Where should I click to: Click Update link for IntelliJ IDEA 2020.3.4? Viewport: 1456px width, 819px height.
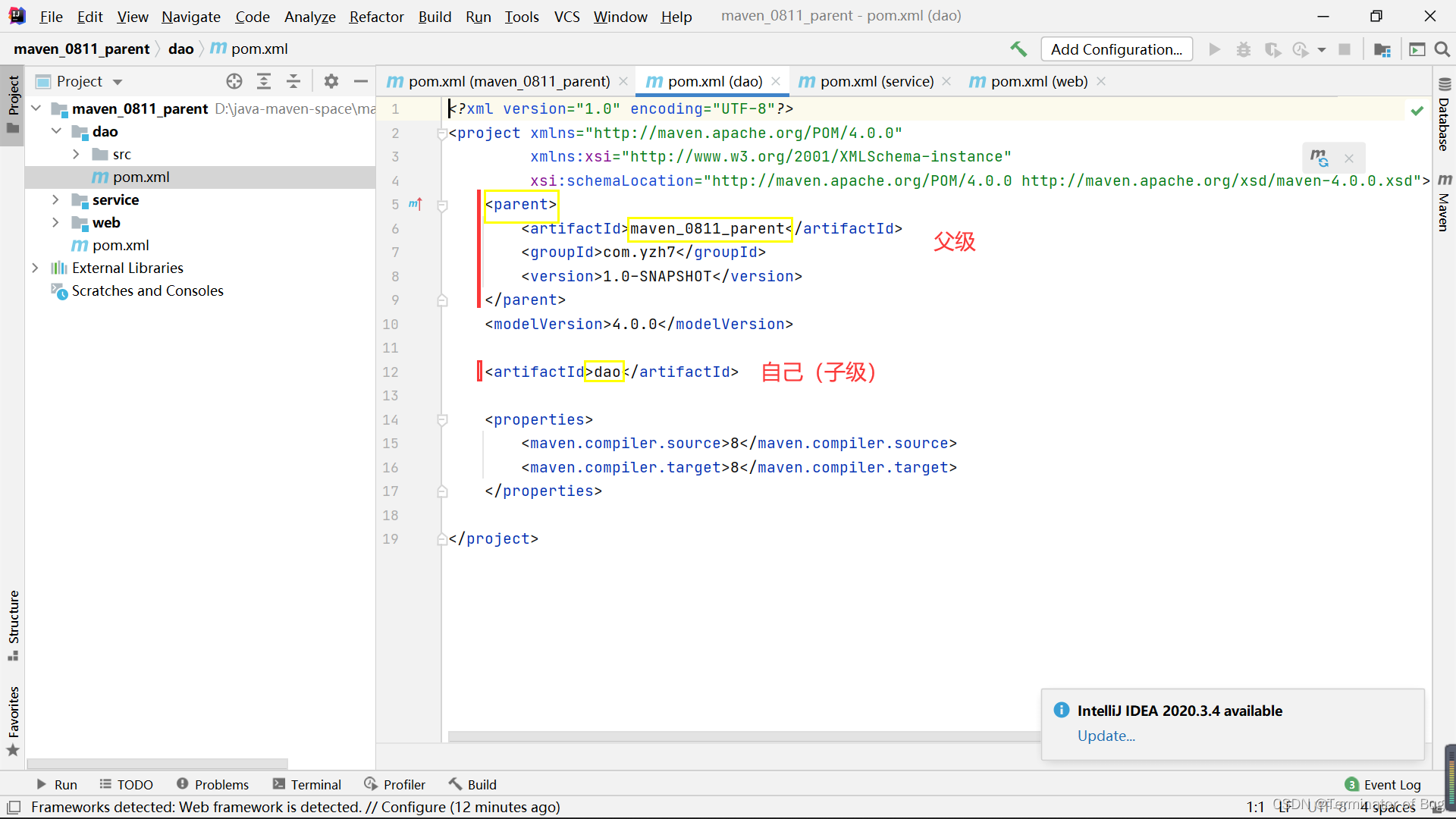point(1105,735)
